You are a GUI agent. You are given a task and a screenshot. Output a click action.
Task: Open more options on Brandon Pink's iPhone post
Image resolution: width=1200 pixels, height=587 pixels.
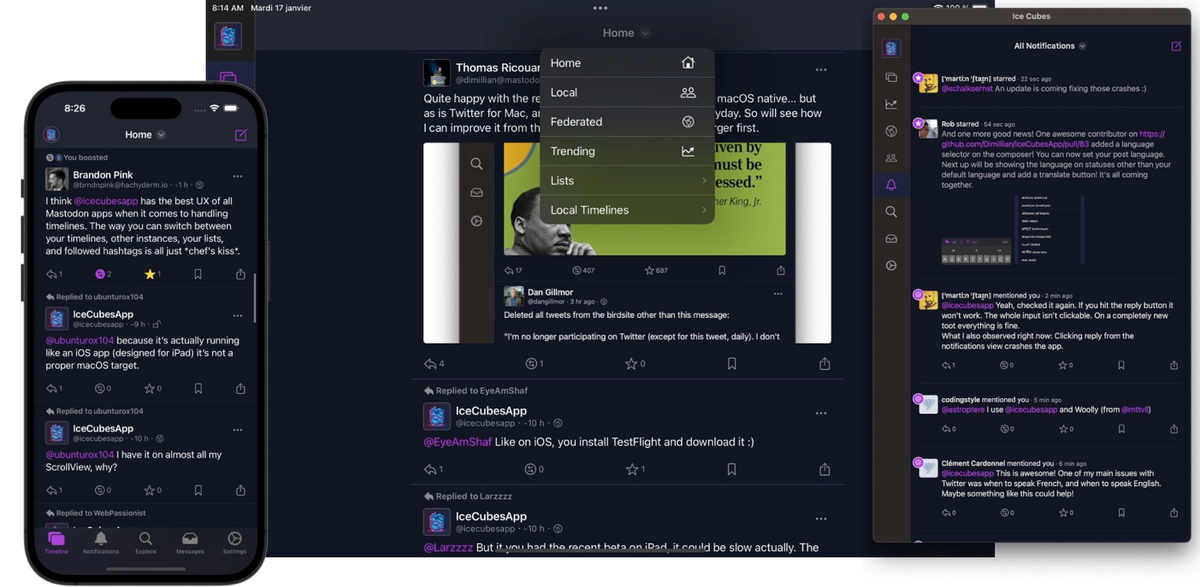238,176
